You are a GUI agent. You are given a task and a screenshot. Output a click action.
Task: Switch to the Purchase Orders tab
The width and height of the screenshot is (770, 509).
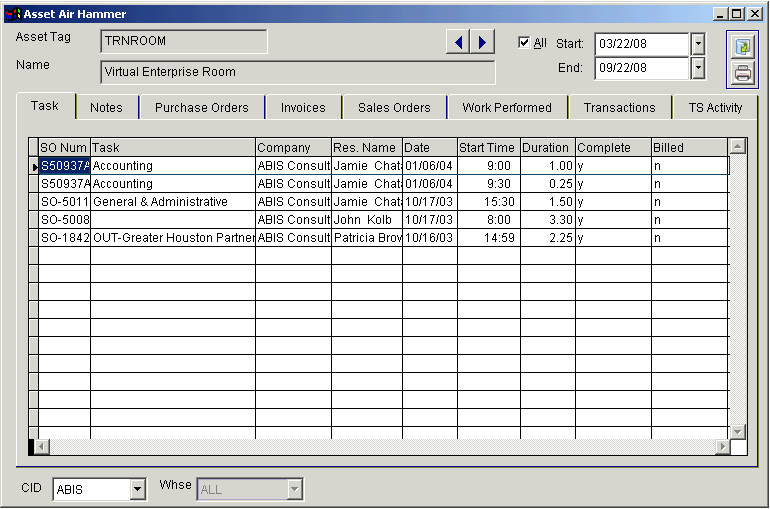pos(201,108)
